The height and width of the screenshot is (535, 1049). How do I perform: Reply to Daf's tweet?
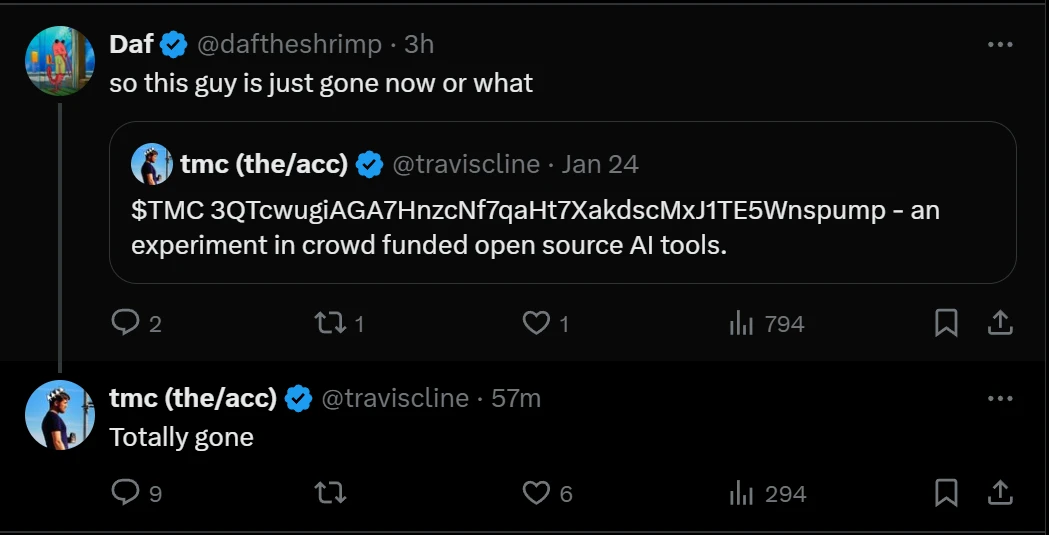click(125, 323)
